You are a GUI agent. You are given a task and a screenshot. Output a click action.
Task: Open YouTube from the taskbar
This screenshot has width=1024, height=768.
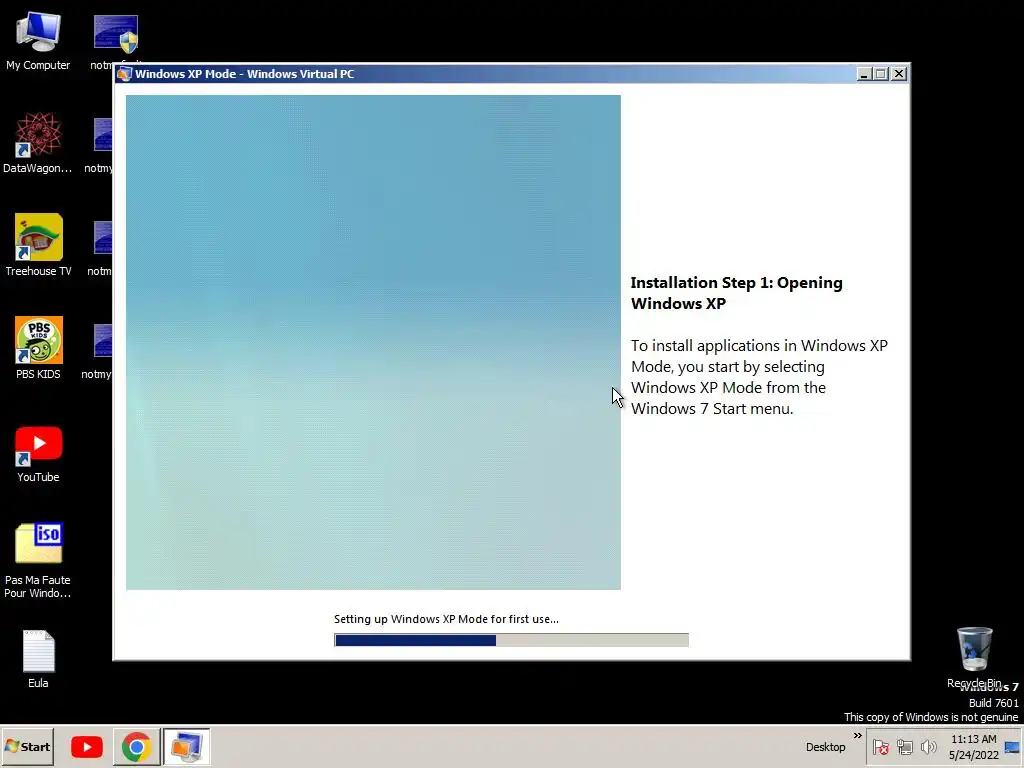coord(86,746)
